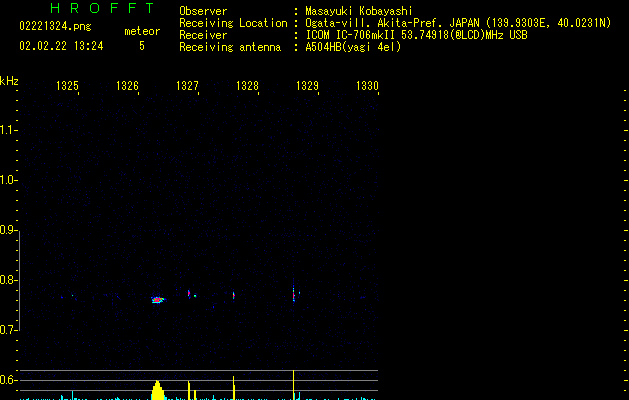This screenshot has height=400, width=629.
Task: Click the 0.9 kHz frequency tick label
Action: click(8, 230)
